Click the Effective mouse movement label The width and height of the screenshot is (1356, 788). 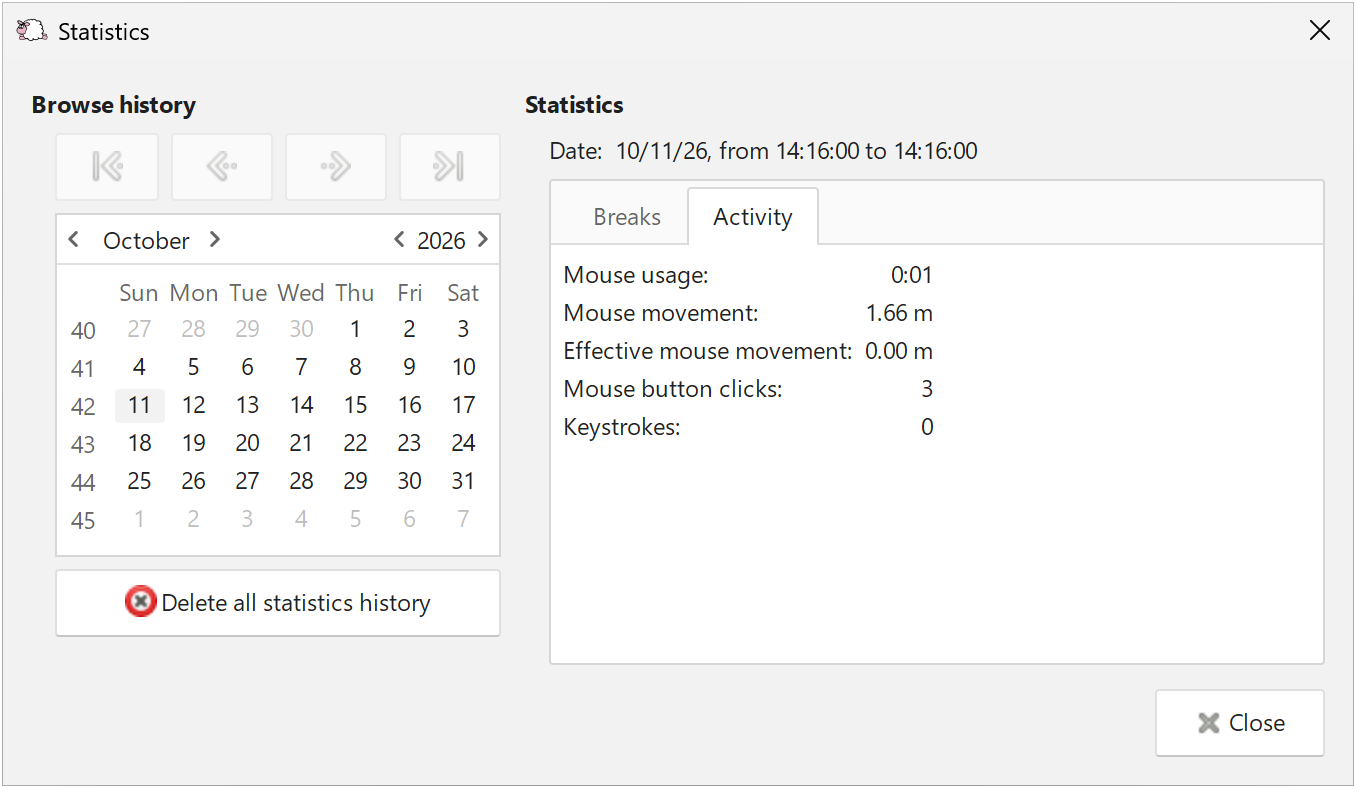click(x=708, y=351)
